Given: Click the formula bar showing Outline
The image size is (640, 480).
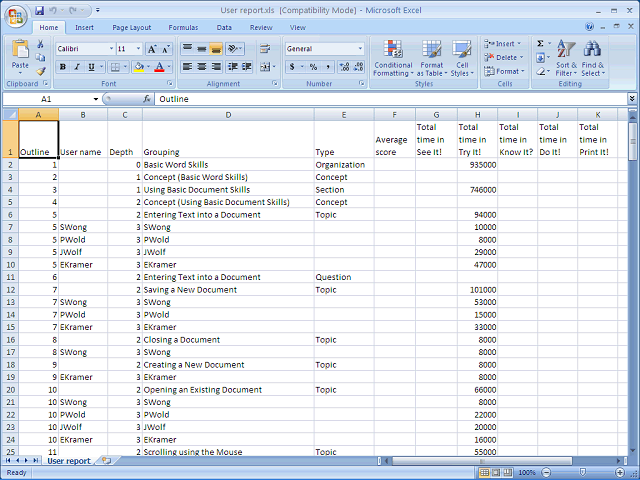Looking at the screenshot, I should coord(391,99).
